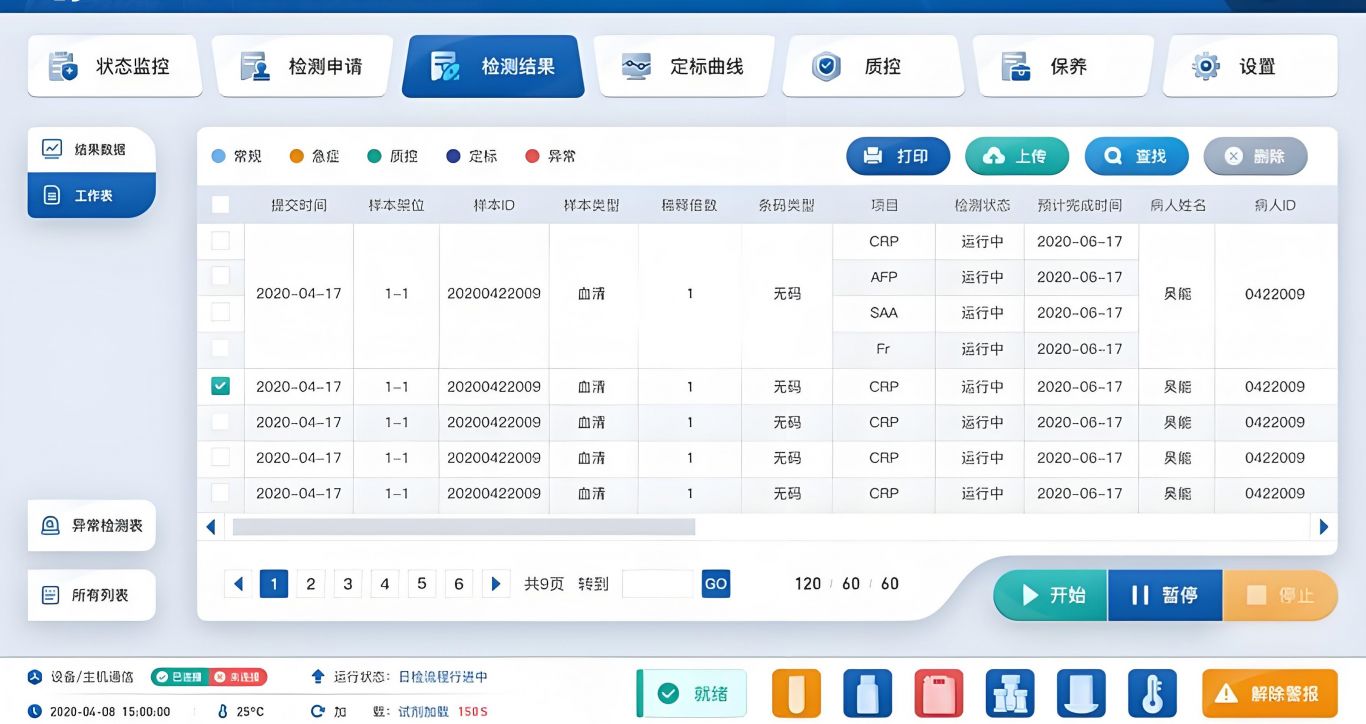Click the blue hat-shaped status icon

(x=1081, y=694)
